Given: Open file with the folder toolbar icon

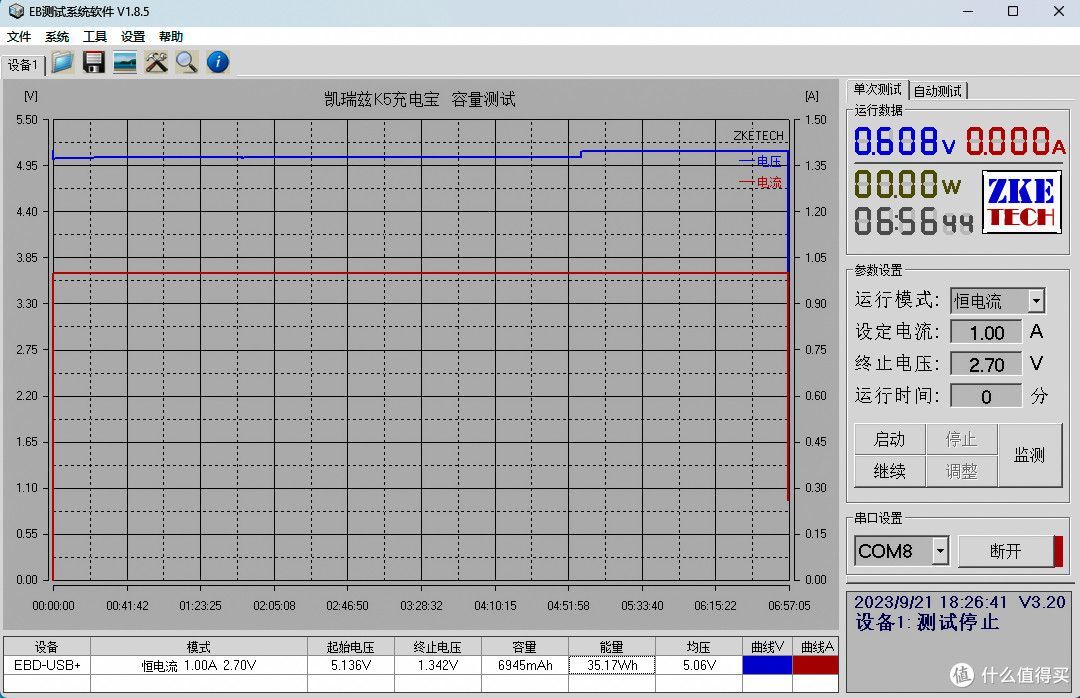Looking at the screenshot, I should (62, 63).
